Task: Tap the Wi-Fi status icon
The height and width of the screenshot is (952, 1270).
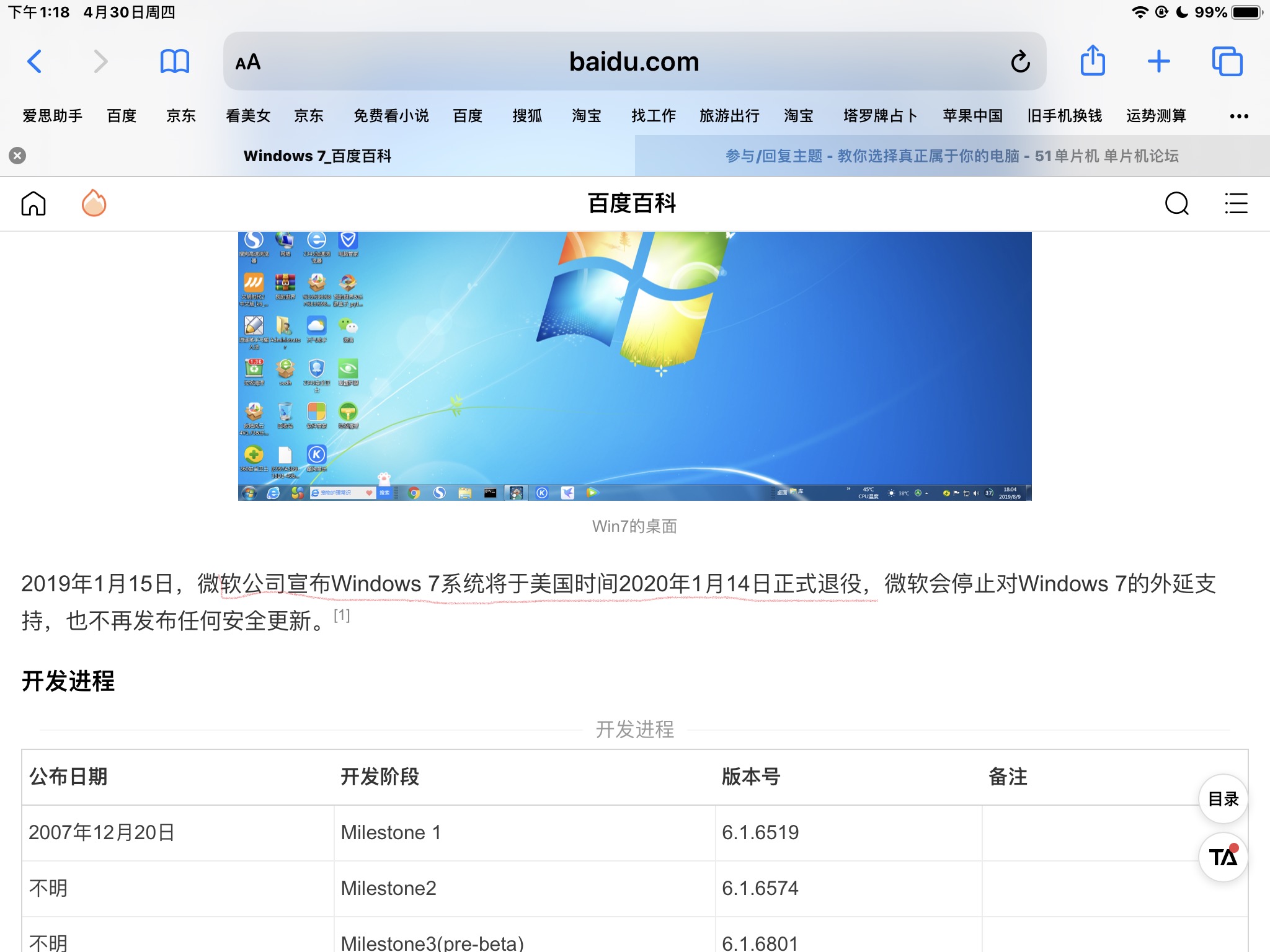Action: (x=1140, y=12)
